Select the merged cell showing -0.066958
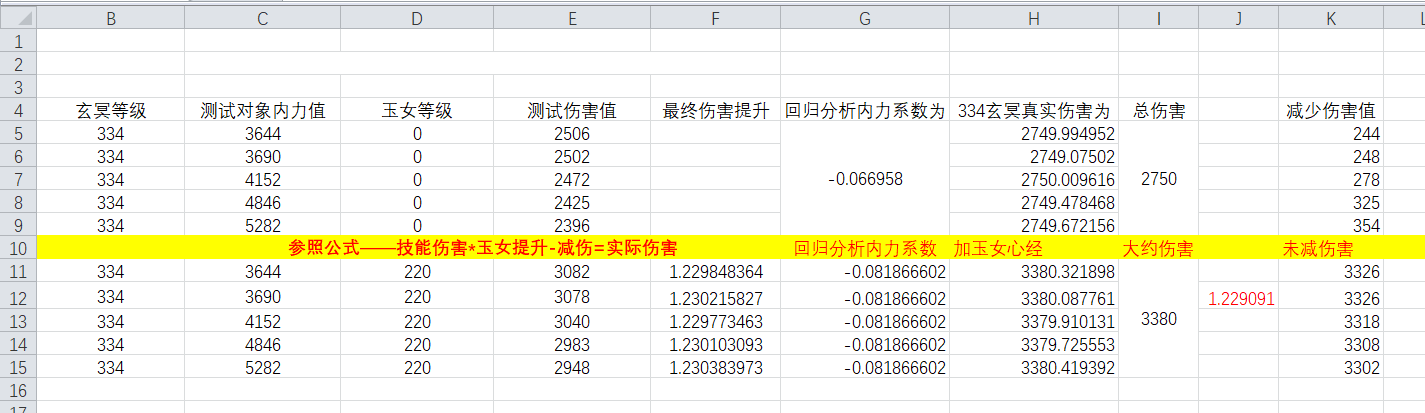The width and height of the screenshot is (1425, 413). [x=864, y=179]
